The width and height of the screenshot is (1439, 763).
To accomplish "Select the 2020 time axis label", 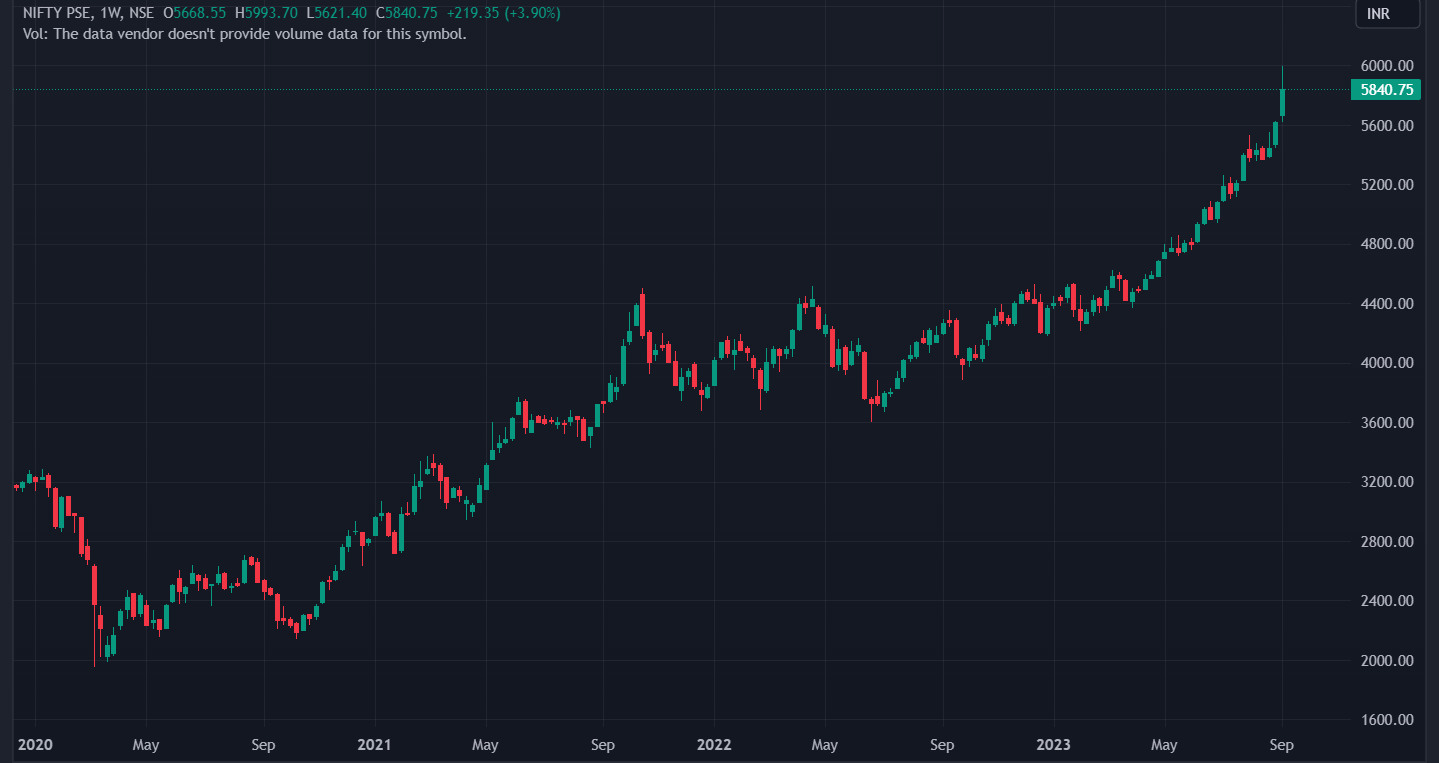I will [x=34, y=745].
